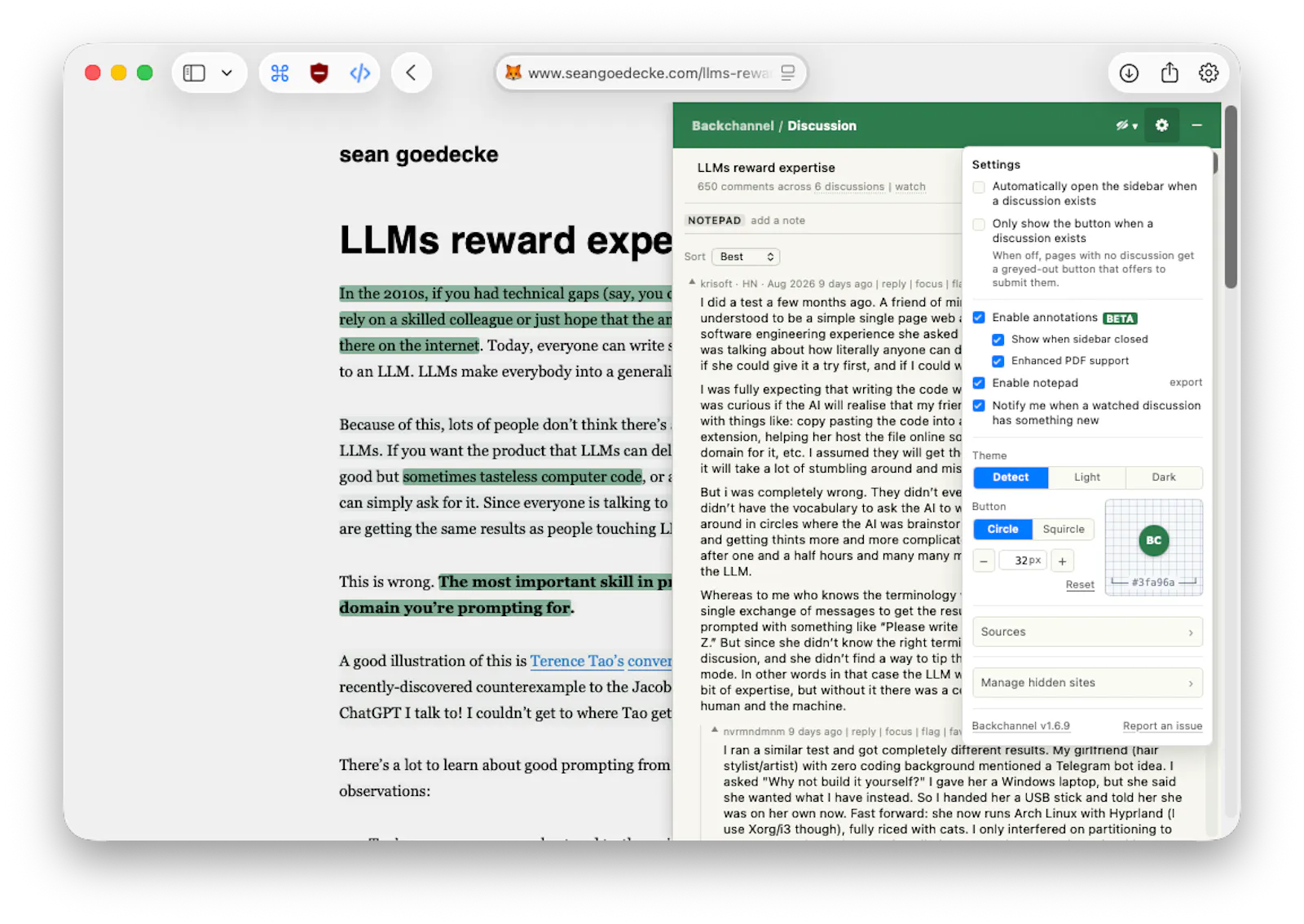Select the Dark theme option
This screenshot has width=1304, height=924.
1164,477
